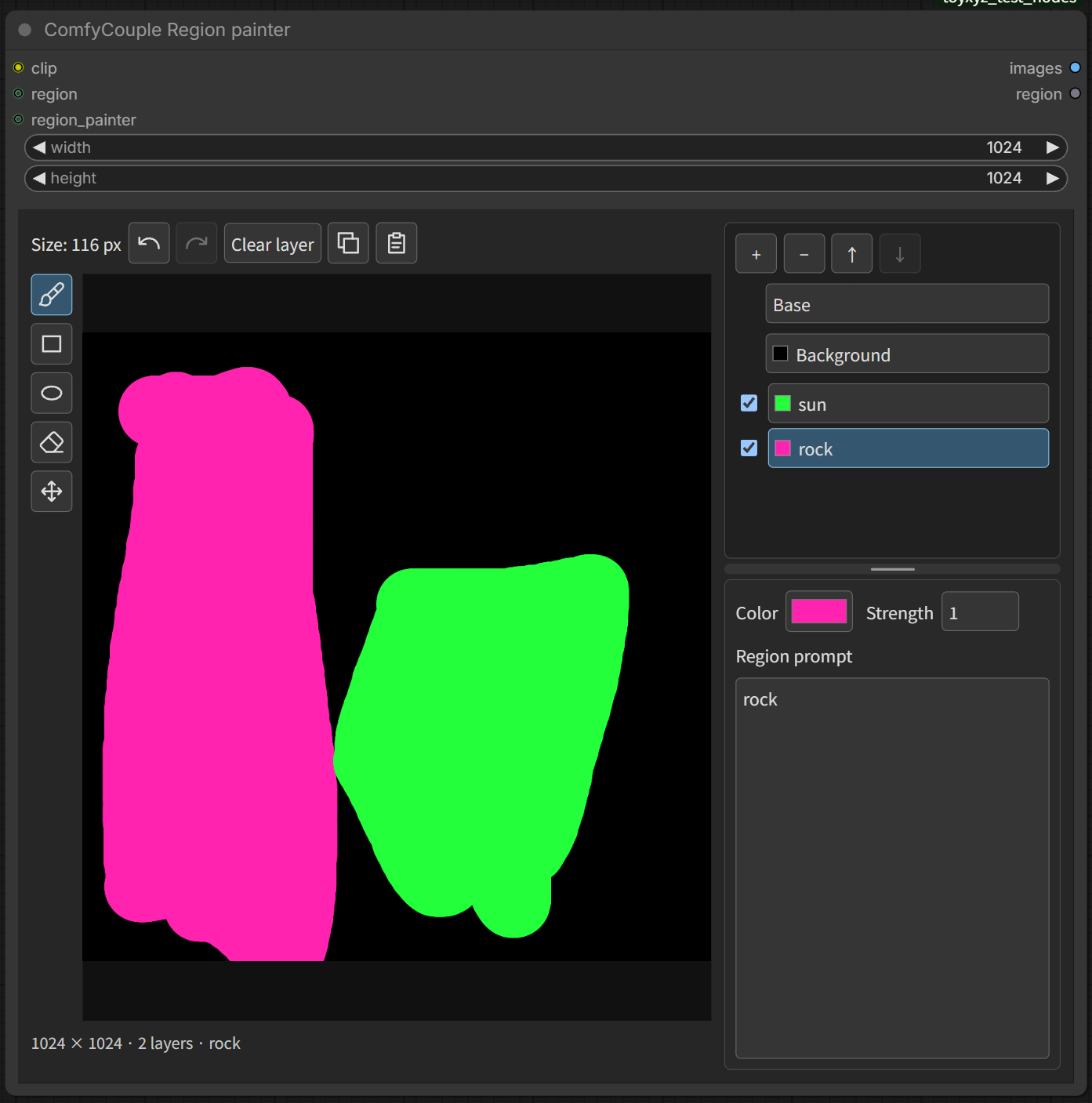The width and height of the screenshot is (1092, 1103).
Task: Click the Region prompt label
Action: point(793,656)
